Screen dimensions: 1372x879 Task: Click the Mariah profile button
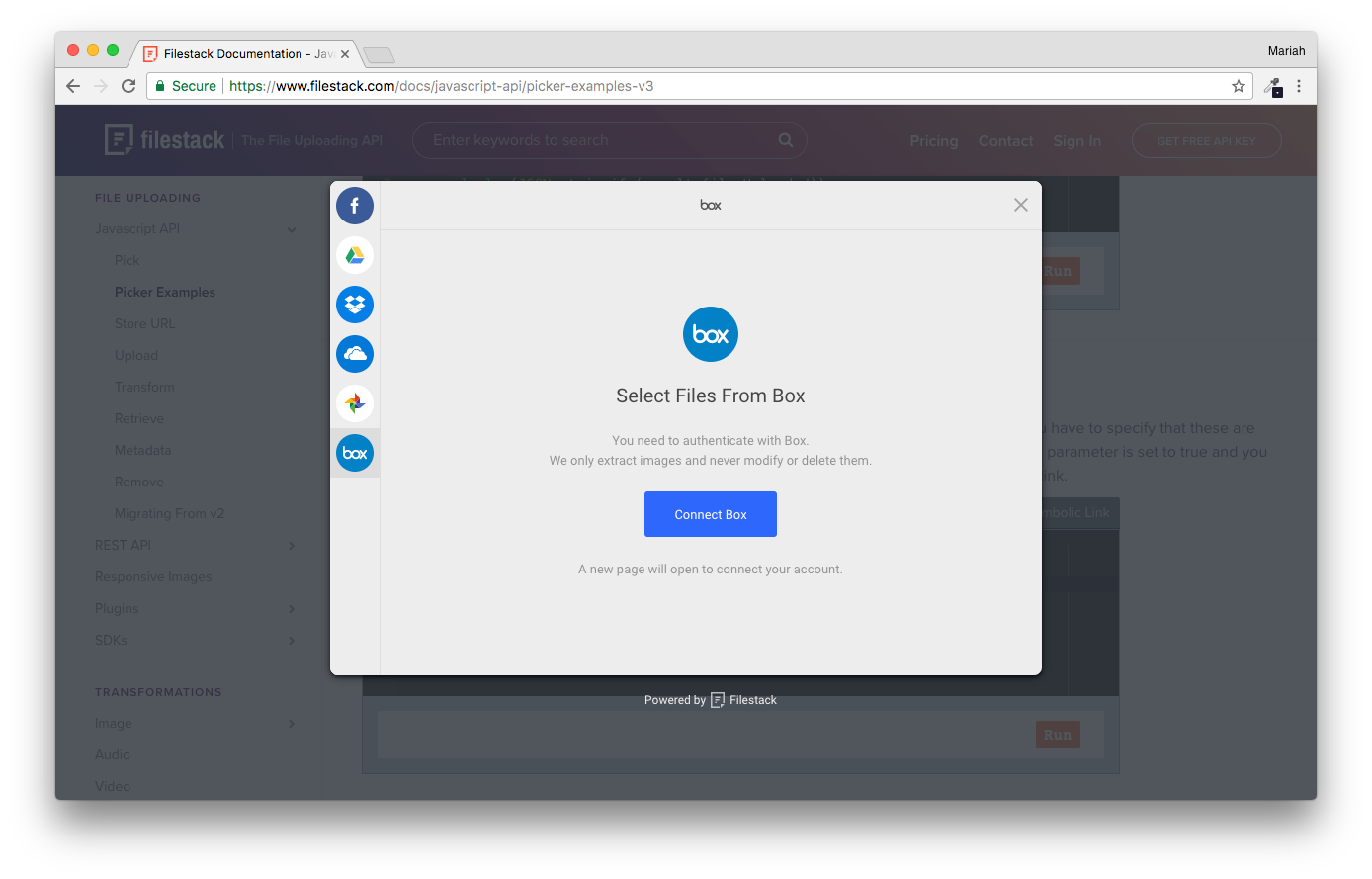click(1286, 51)
